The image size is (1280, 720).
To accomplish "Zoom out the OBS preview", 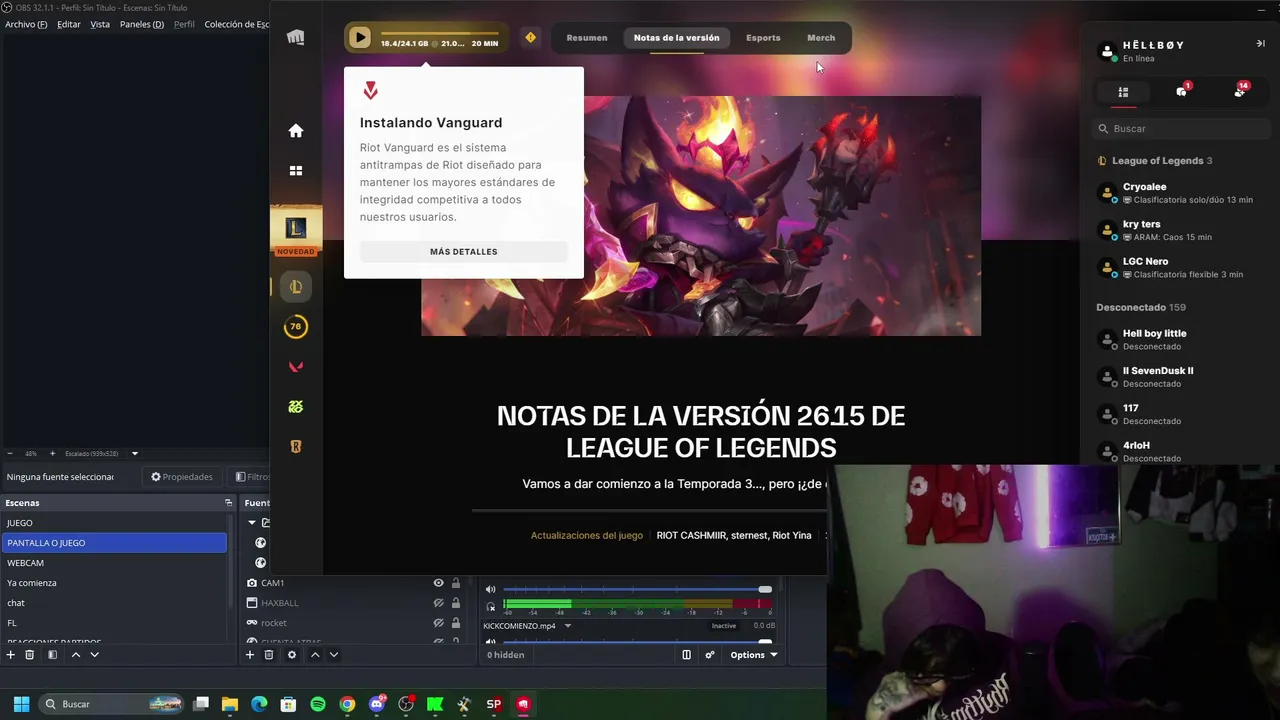I will 10,454.
